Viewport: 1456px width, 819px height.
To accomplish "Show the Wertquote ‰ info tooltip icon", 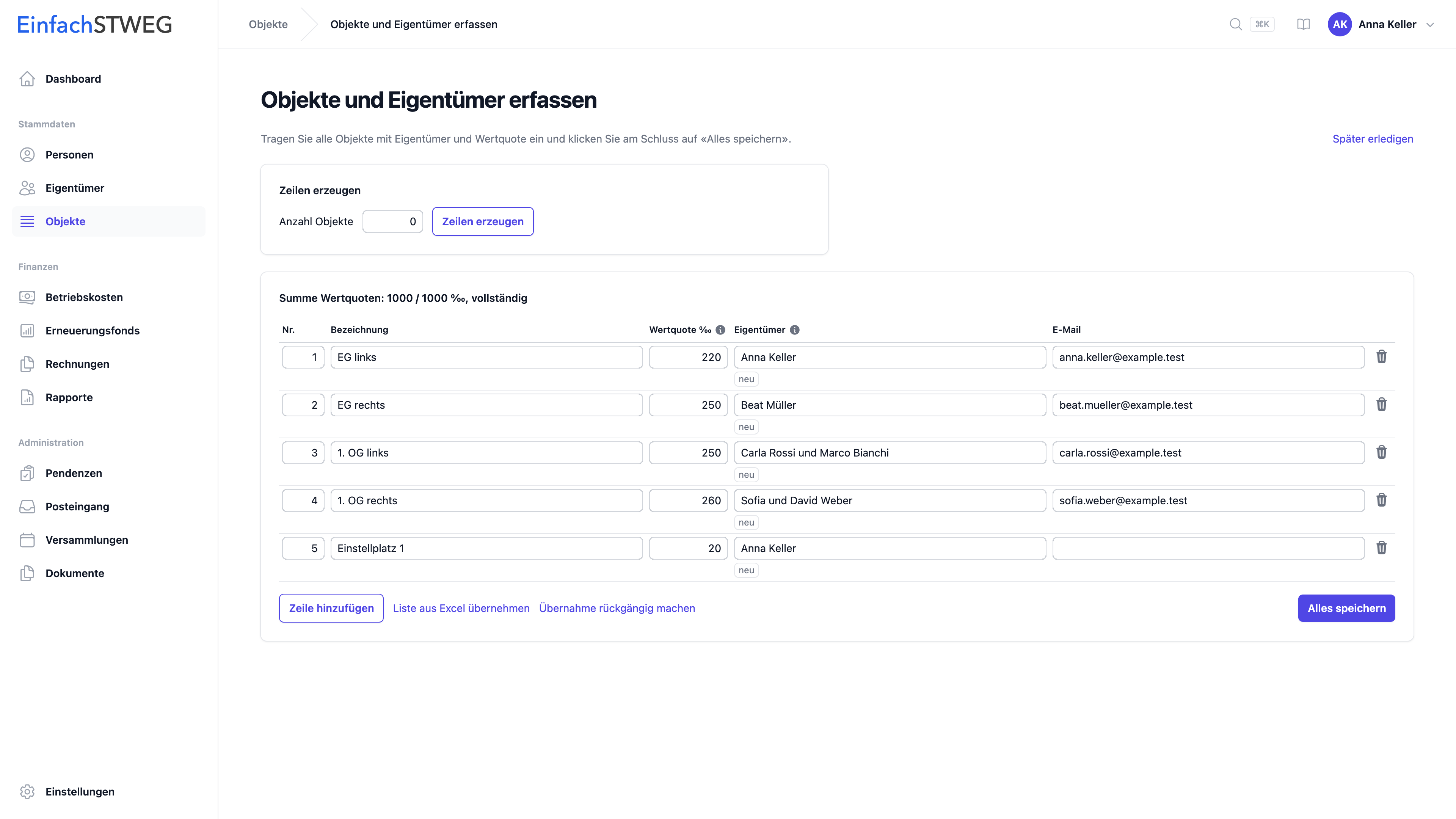I will pyautogui.click(x=720, y=329).
